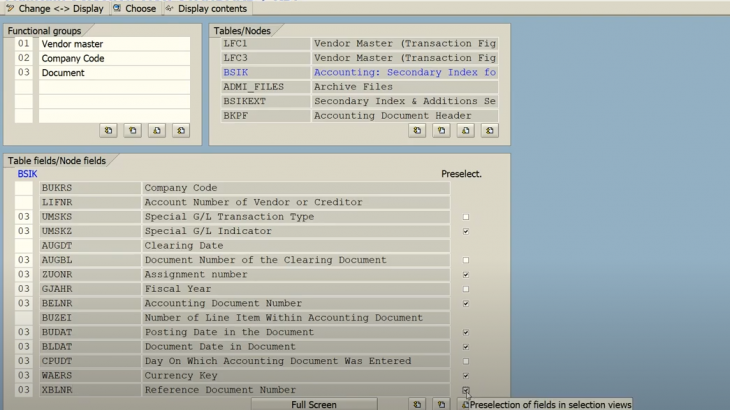This screenshot has height=410, width=730.
Task: Toggle preselection for CPUDT entry date field
Action: tap(466, 361)
